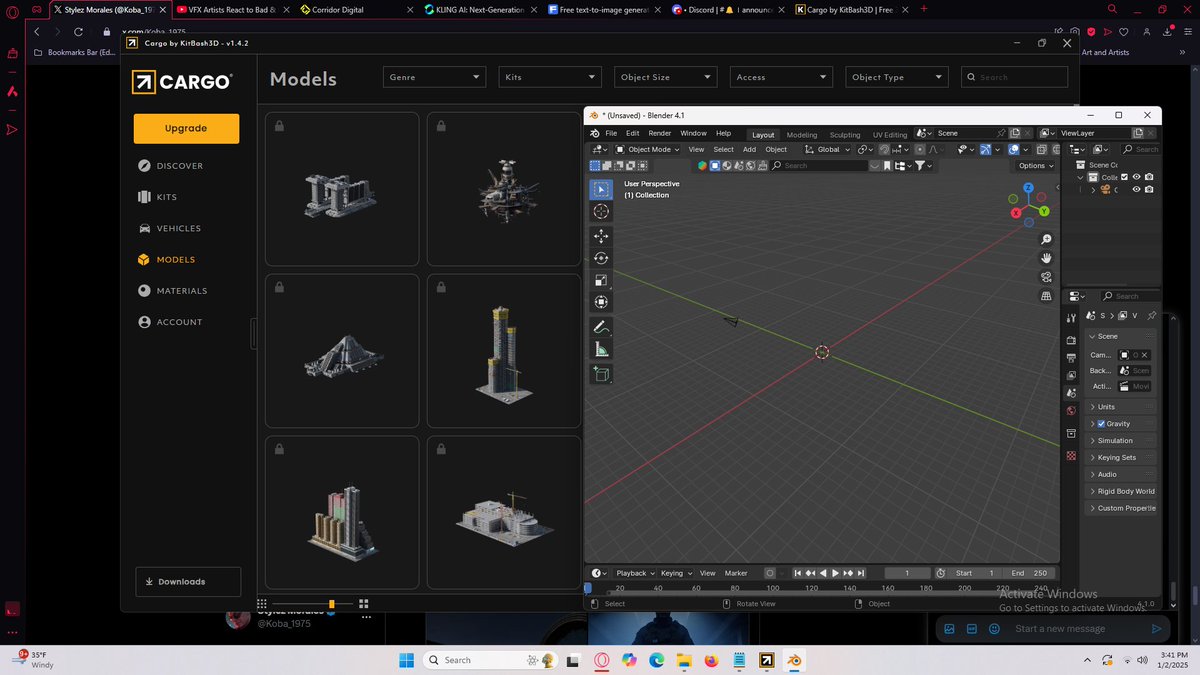Viewport: 1200px width, 675px height.
Task: Open the Object Mode dropdown
Action: coord(648,149)
